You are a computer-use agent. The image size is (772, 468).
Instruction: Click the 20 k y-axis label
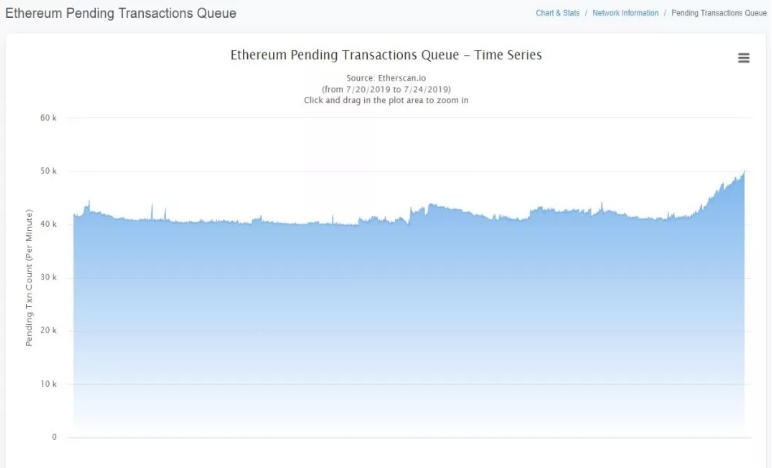point(48,330)
